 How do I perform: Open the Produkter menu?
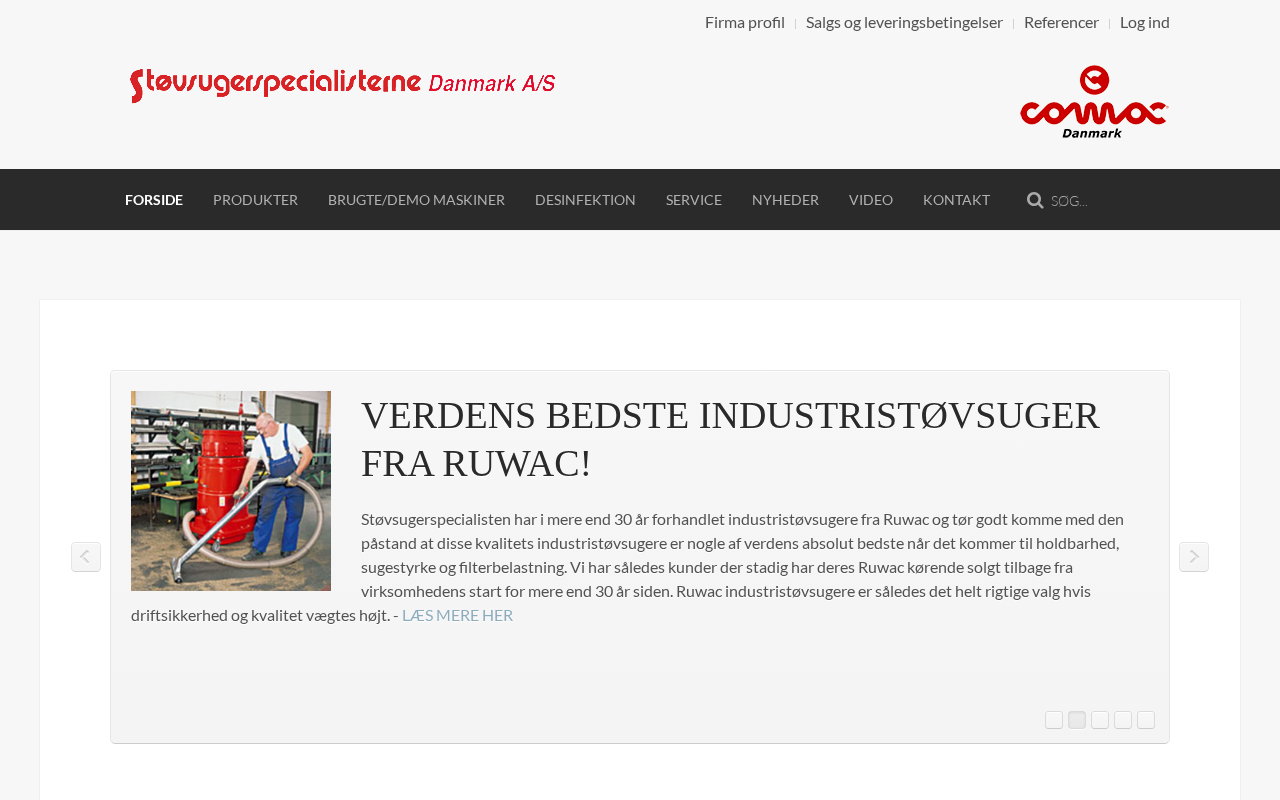point(255,200)
